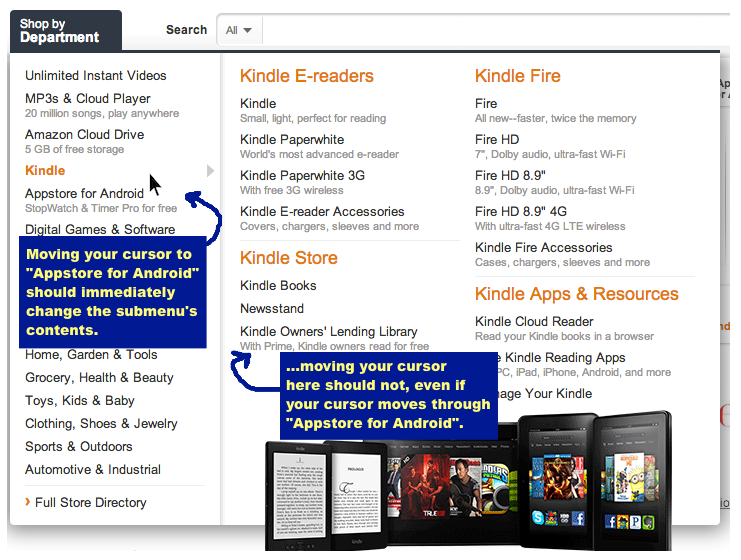Click "Small, light, perfect for reading" text
The height and width of the screenshot is (560, 741).
313,119
